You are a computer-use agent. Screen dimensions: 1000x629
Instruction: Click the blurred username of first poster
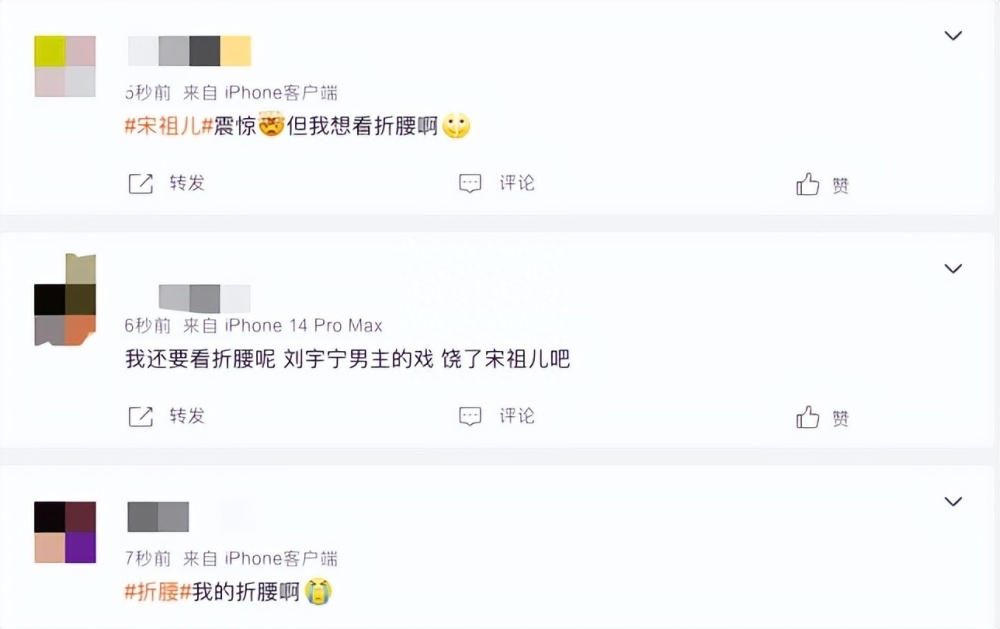[189, 51]
